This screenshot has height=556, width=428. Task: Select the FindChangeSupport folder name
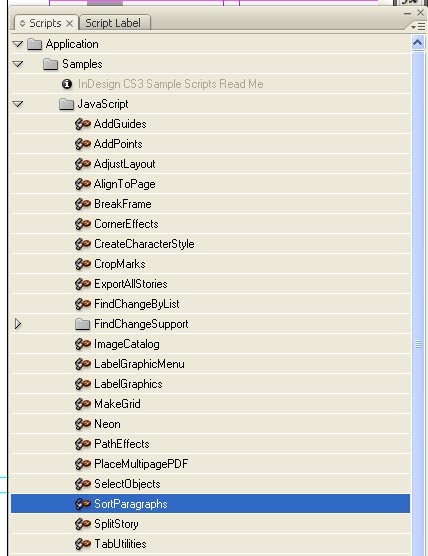pyautogui.click(x=141, y=324)
